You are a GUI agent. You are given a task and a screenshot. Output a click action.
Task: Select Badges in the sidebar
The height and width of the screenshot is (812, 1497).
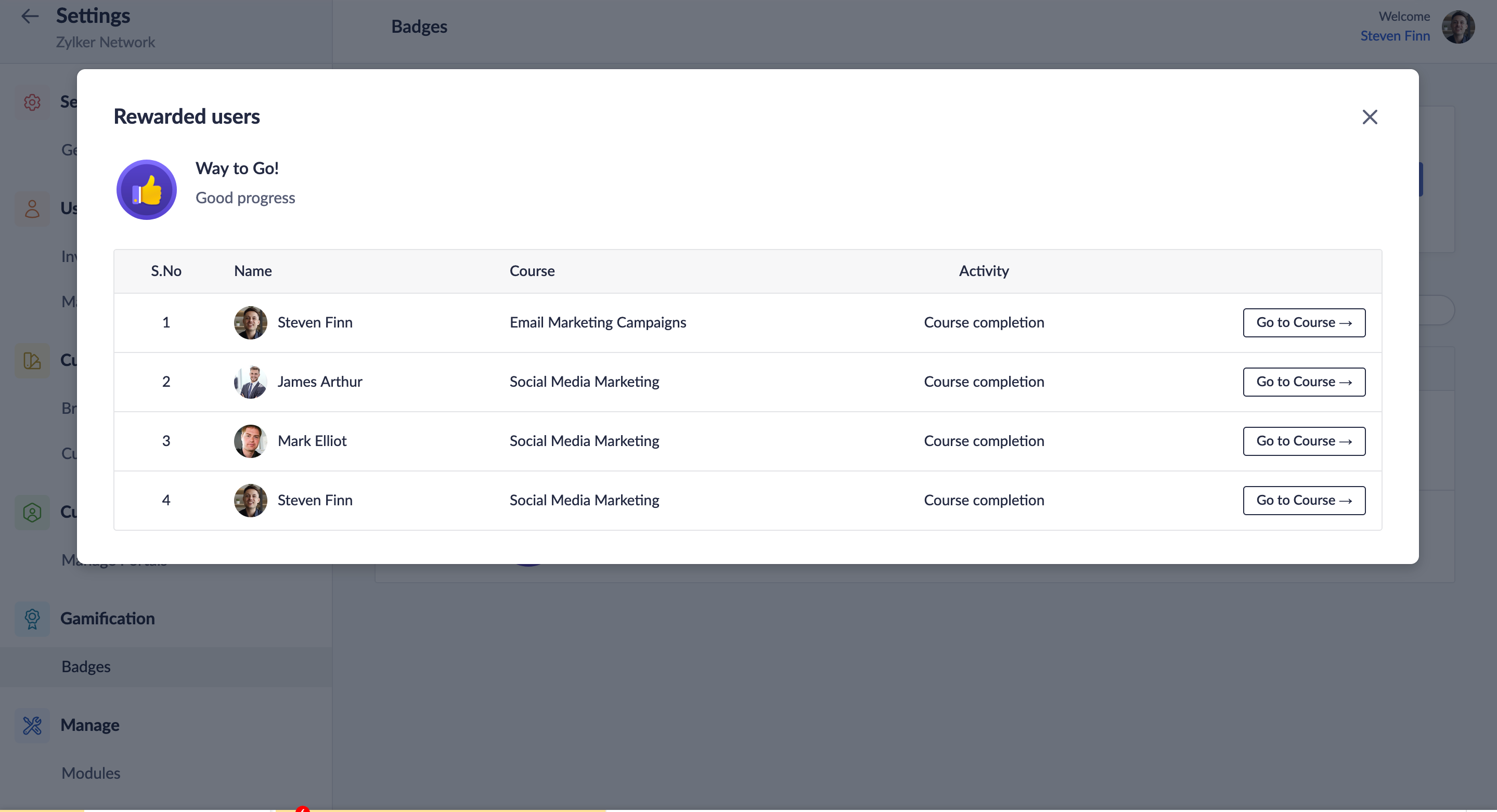(x=86, y=666)
